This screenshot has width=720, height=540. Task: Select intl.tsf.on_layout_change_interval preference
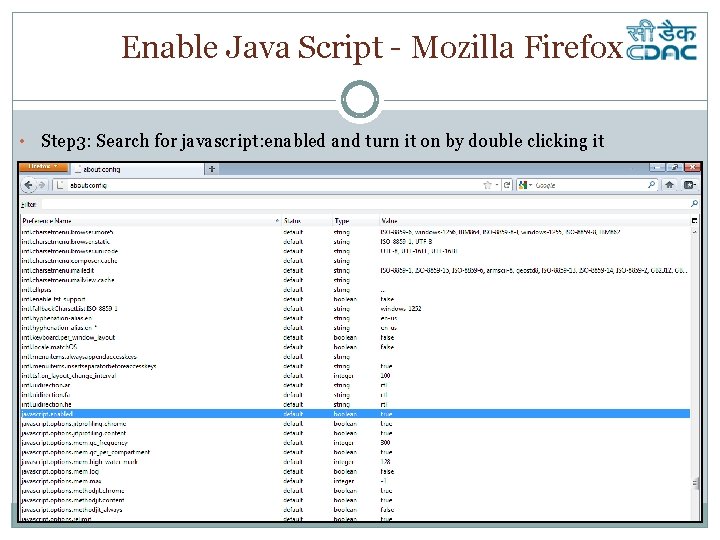pyautogui.click(x=355, y=376)
